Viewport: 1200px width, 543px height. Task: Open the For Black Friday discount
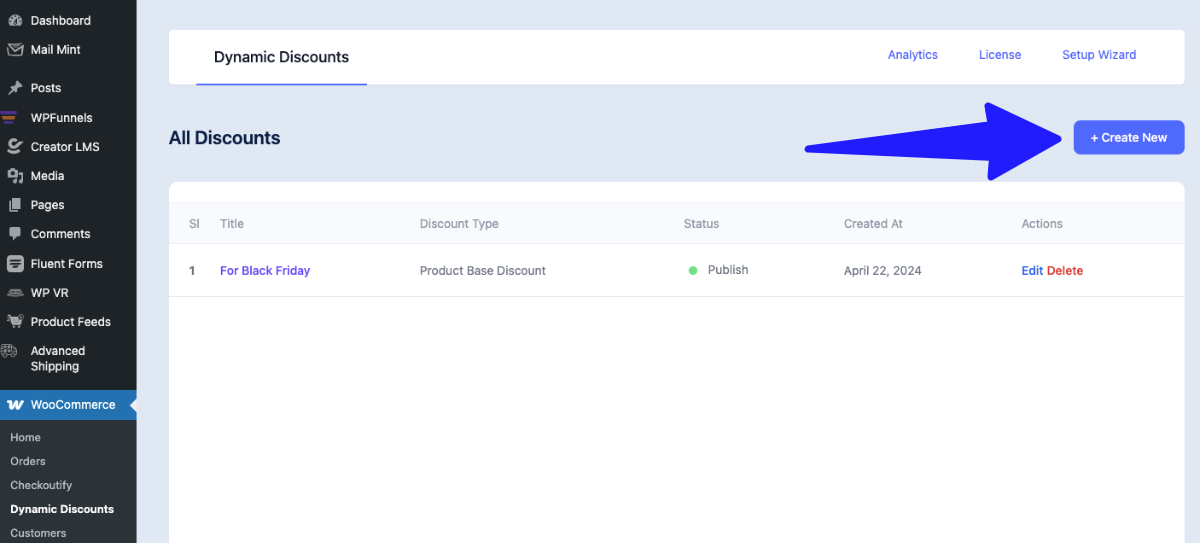(x=265, y=271)
